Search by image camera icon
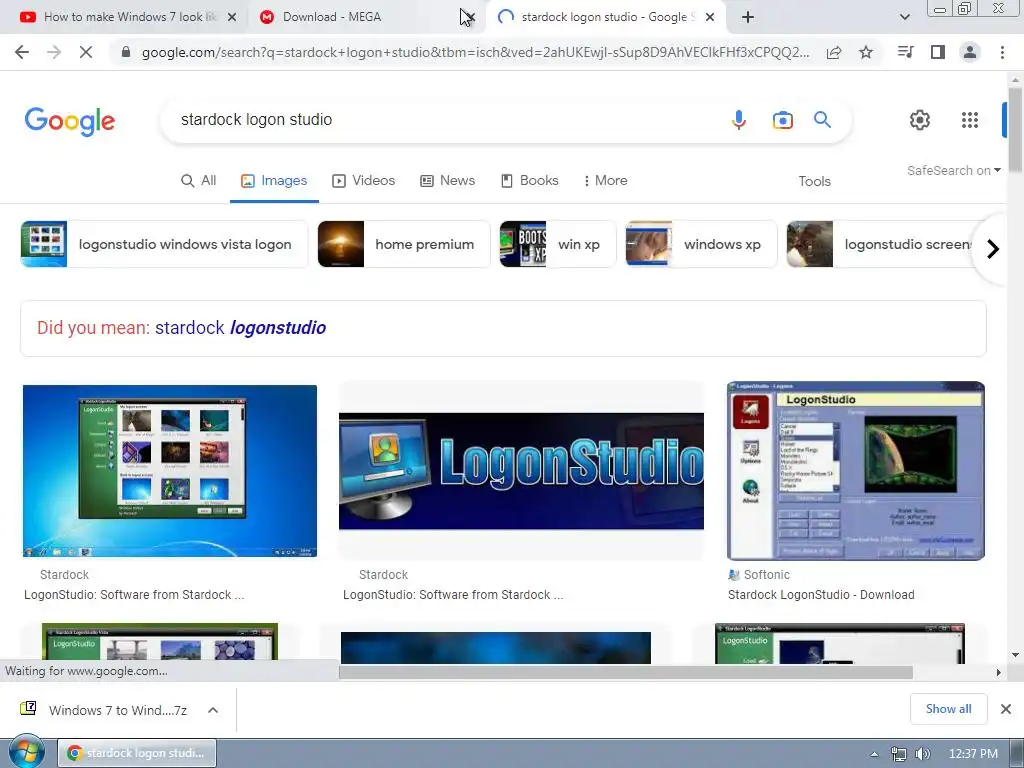The image size is (1024, 768). pyautogui.click(x=782, y=120)
